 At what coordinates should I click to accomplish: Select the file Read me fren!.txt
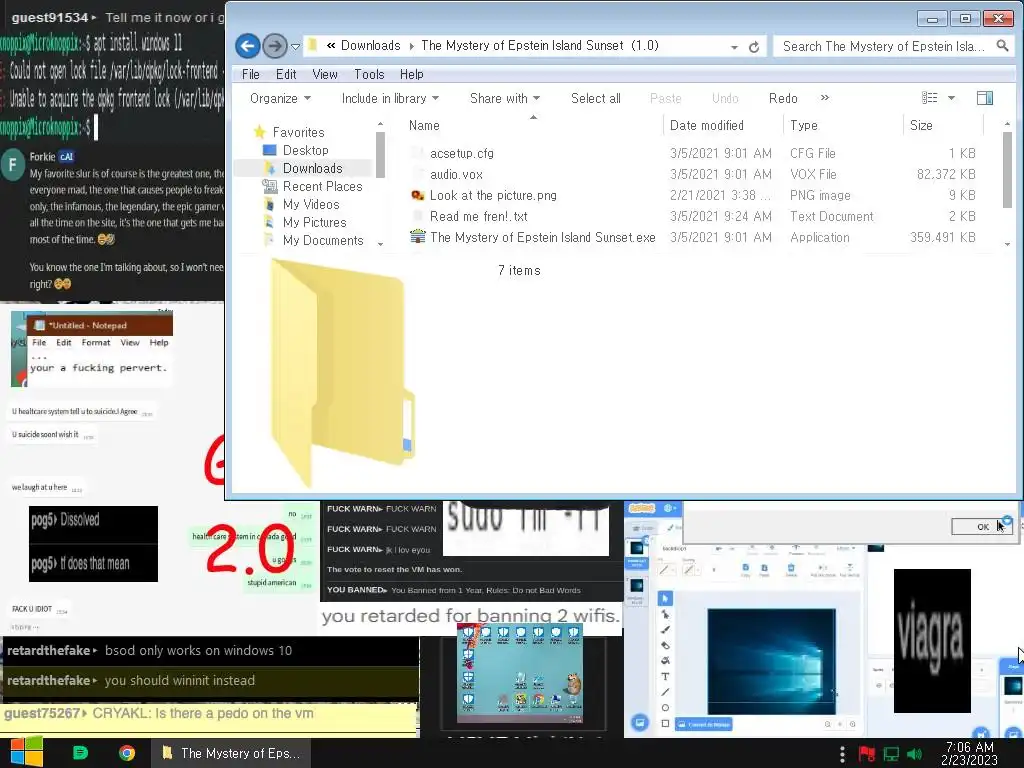(478, 216)
